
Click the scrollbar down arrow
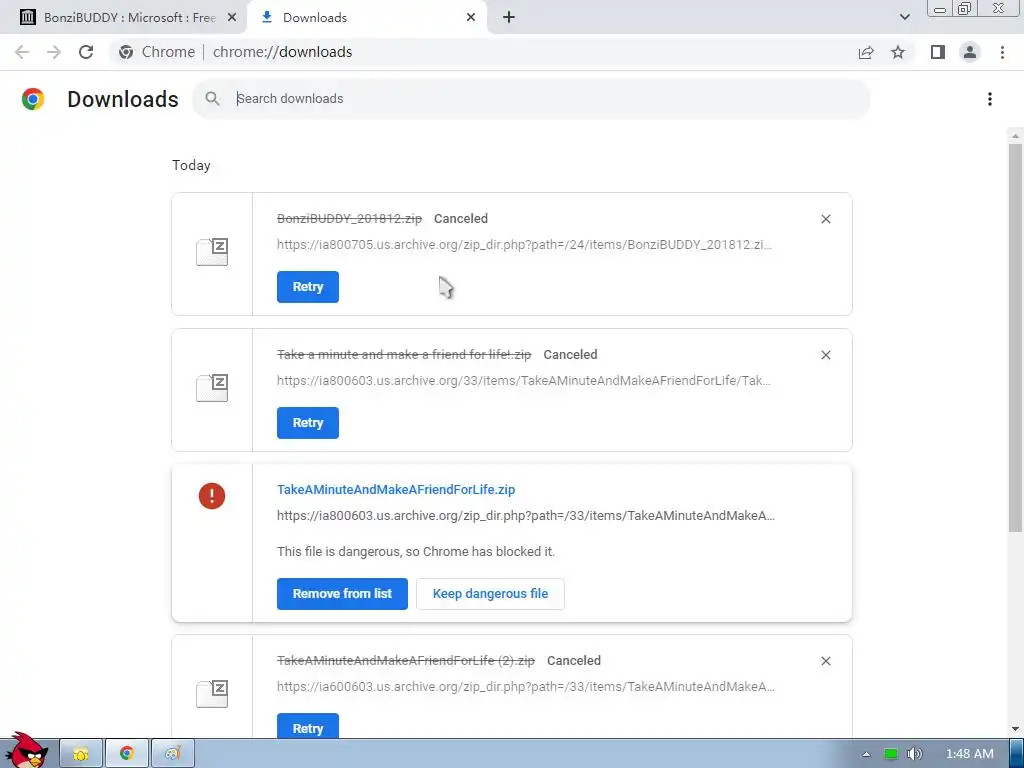(x=1015, y=729)
